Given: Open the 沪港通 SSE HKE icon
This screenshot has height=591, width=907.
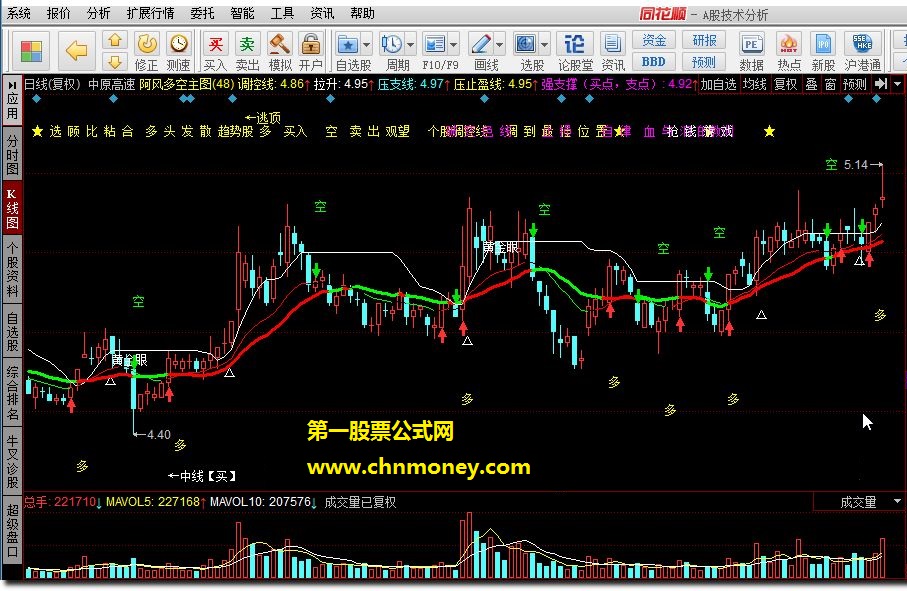Looking at the screenshot, I should [x=862, y=51].
